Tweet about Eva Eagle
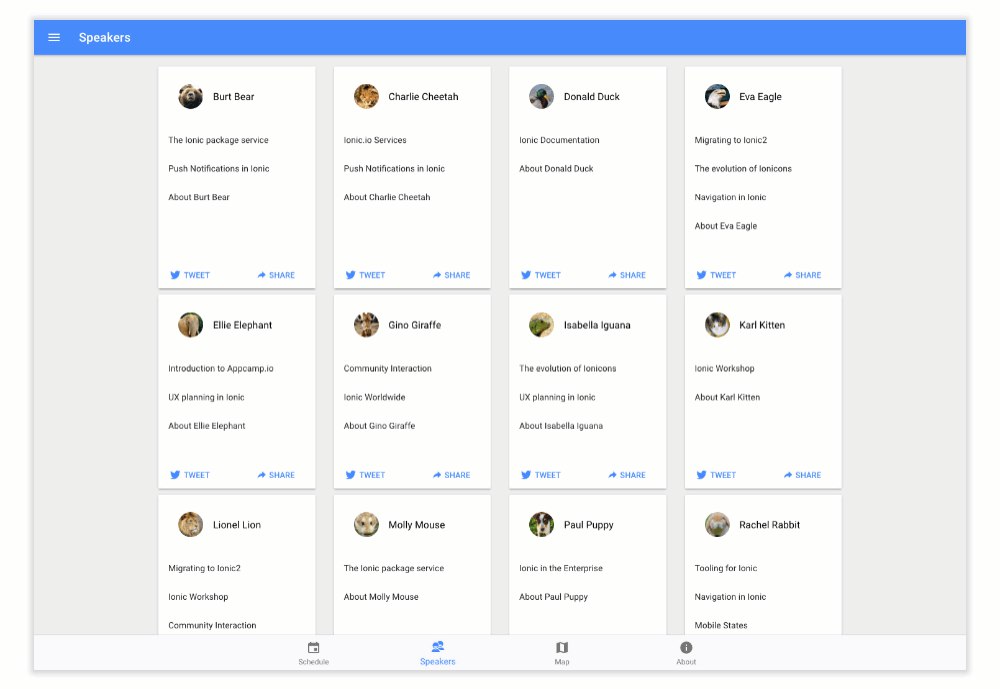Viewport: 1000px width, 689px height. tap(716, 275)
